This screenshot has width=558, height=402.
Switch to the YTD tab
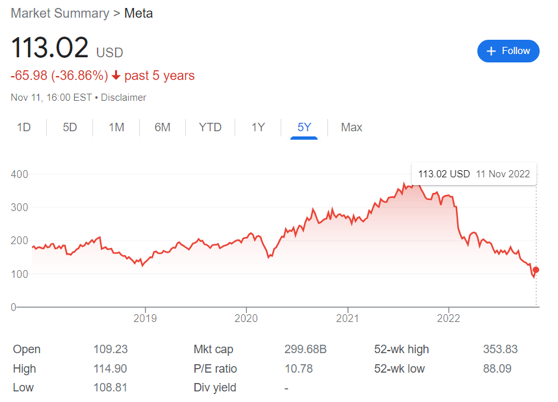(x=210, y=127)
